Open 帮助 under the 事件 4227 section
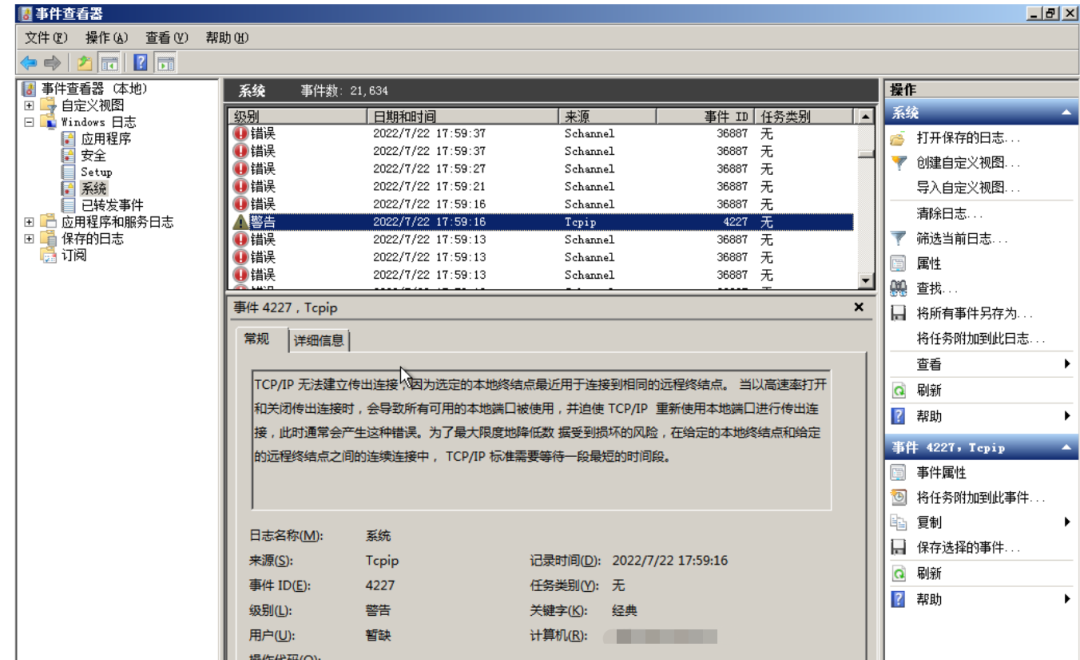 pos(928,599)
